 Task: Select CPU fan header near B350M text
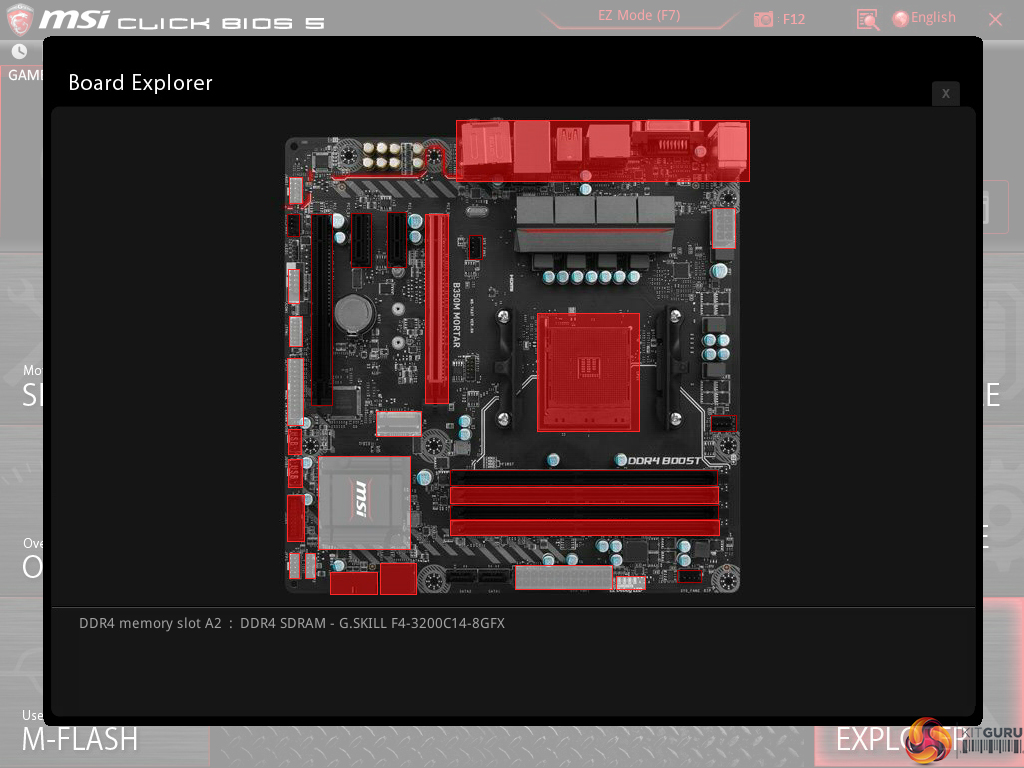click(x=475, y=247)
